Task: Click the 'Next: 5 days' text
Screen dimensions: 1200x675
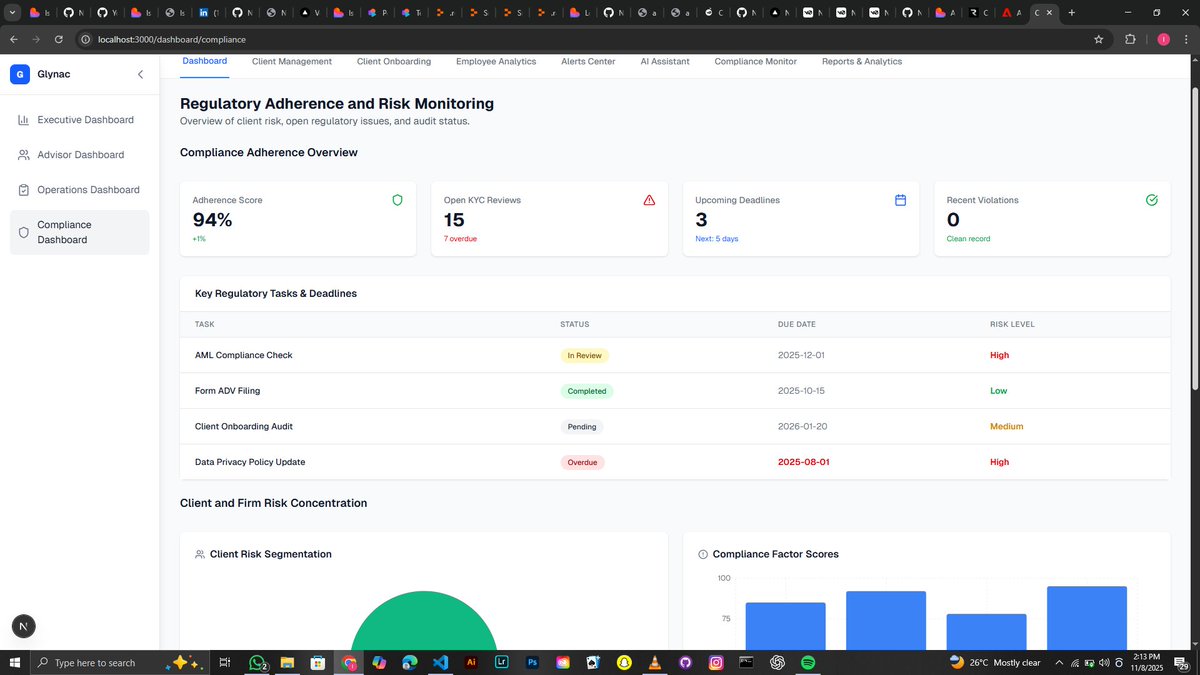Action: pyautogui.click(x=717, y=239)
